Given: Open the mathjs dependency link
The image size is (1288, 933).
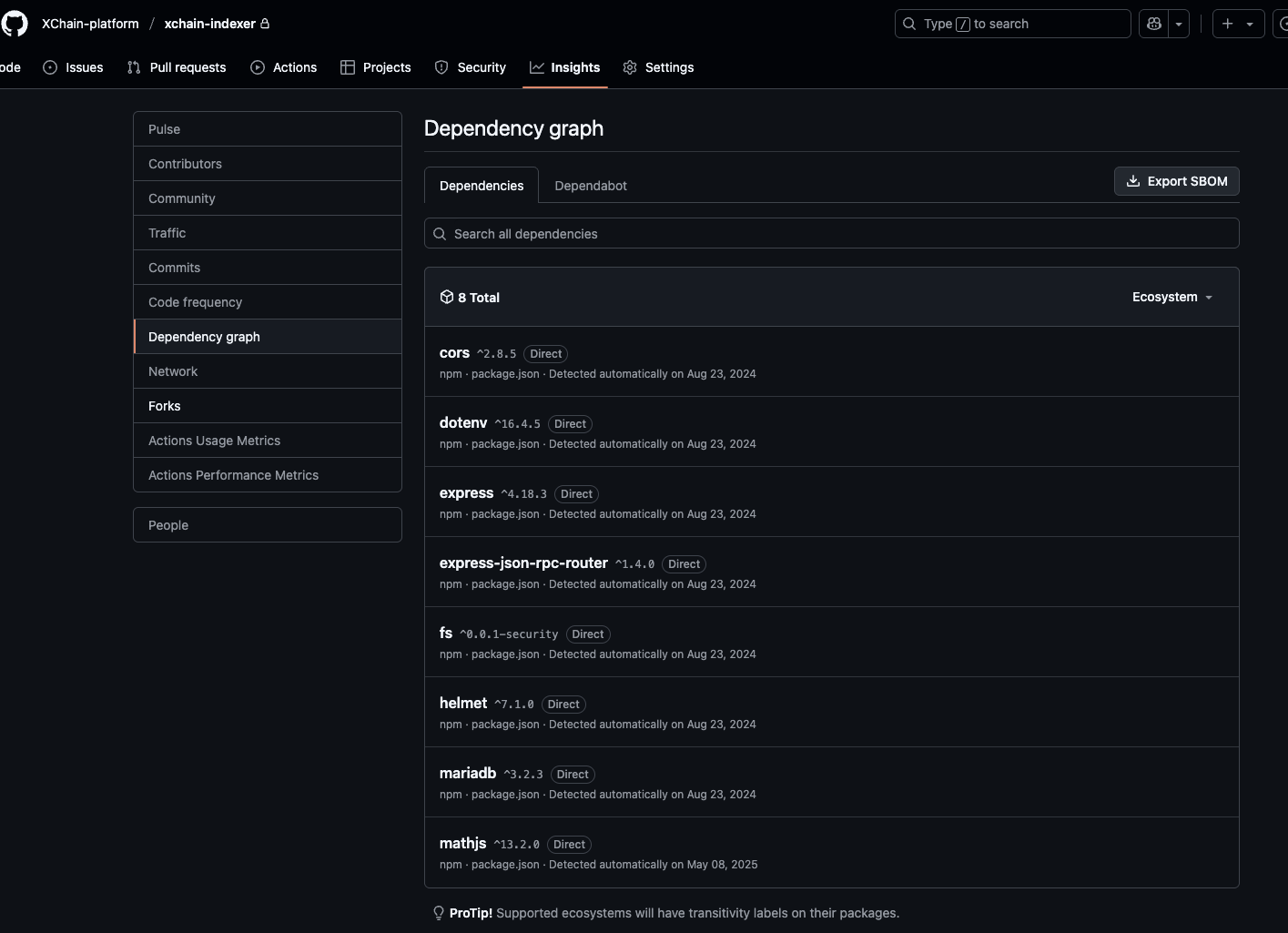Looking at the screenshot, I should [x=463, y=844].
